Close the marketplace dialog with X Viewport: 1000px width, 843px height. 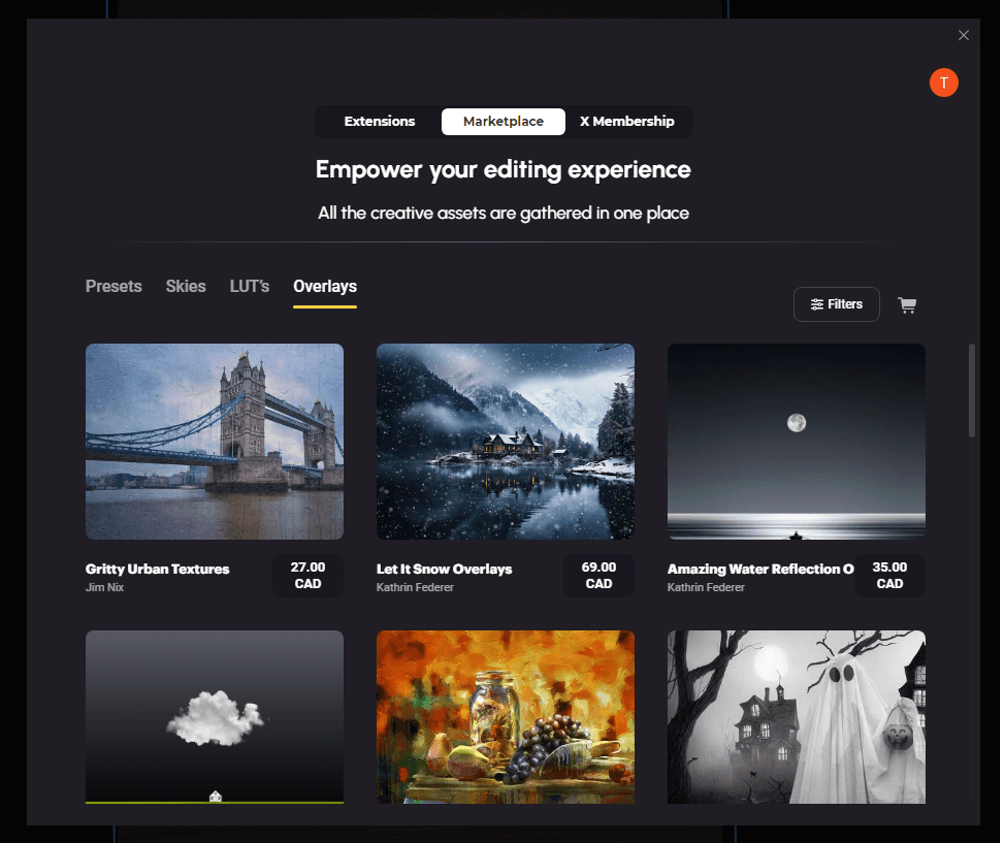[x=963, y=36]
